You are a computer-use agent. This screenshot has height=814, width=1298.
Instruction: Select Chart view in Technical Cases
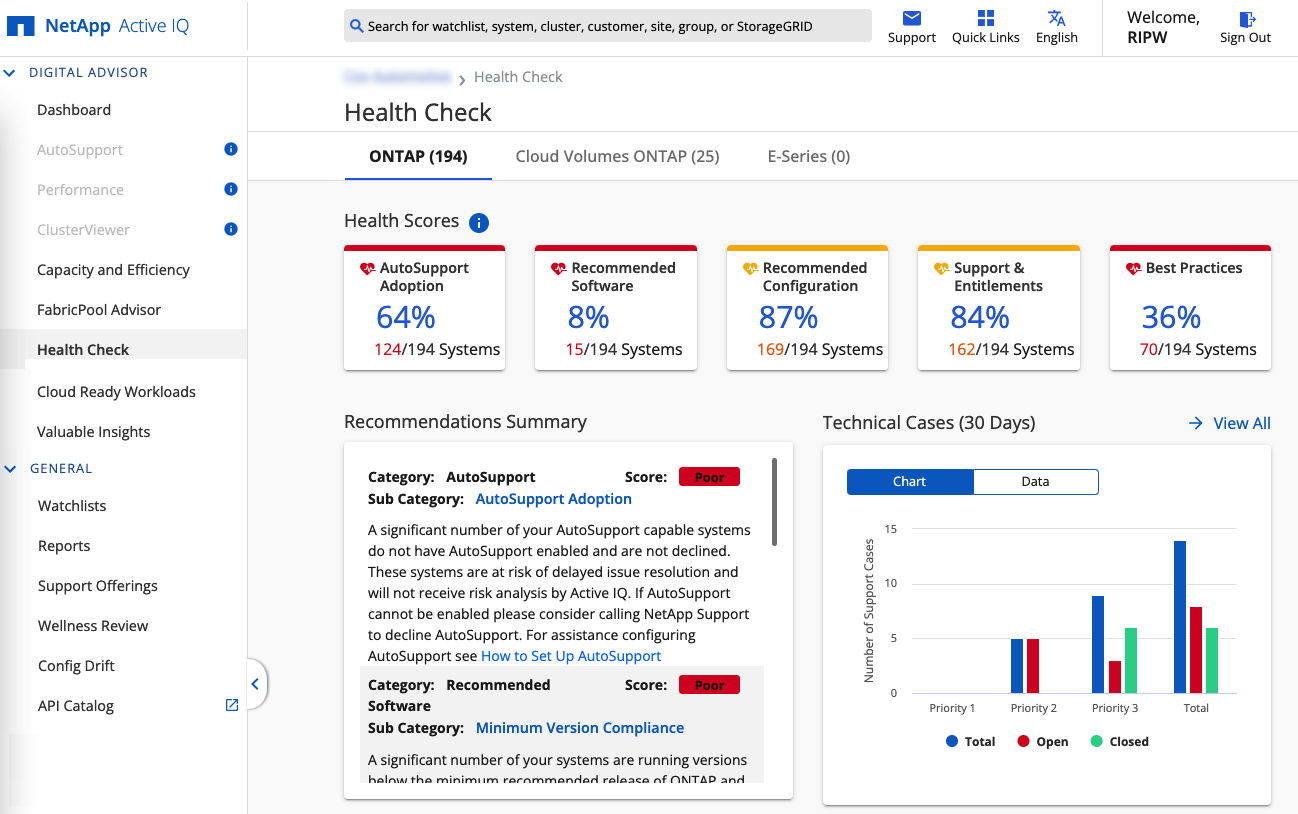909,482
